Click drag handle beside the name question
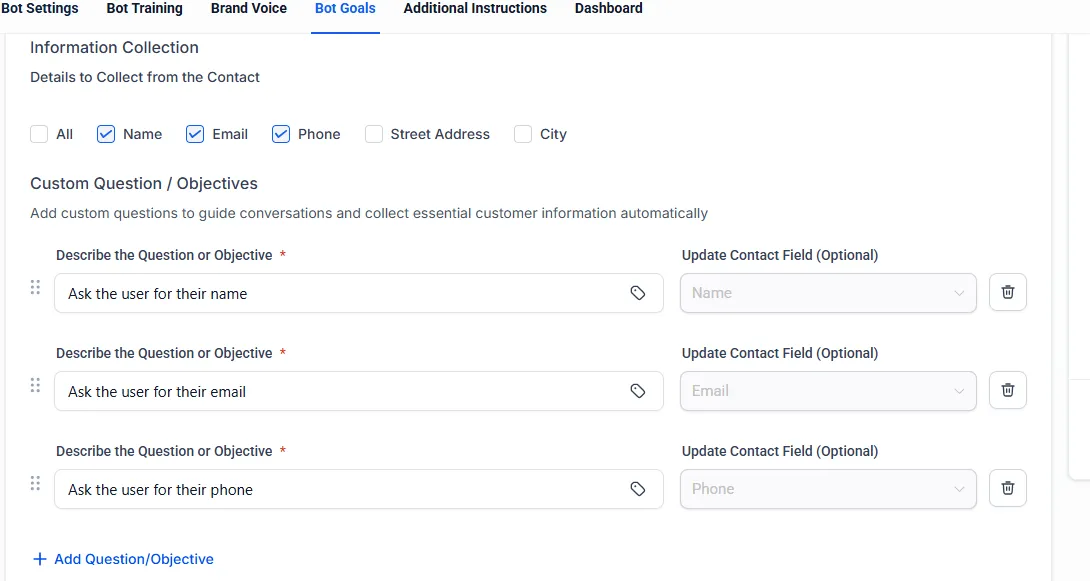 (x=35, y=287)
